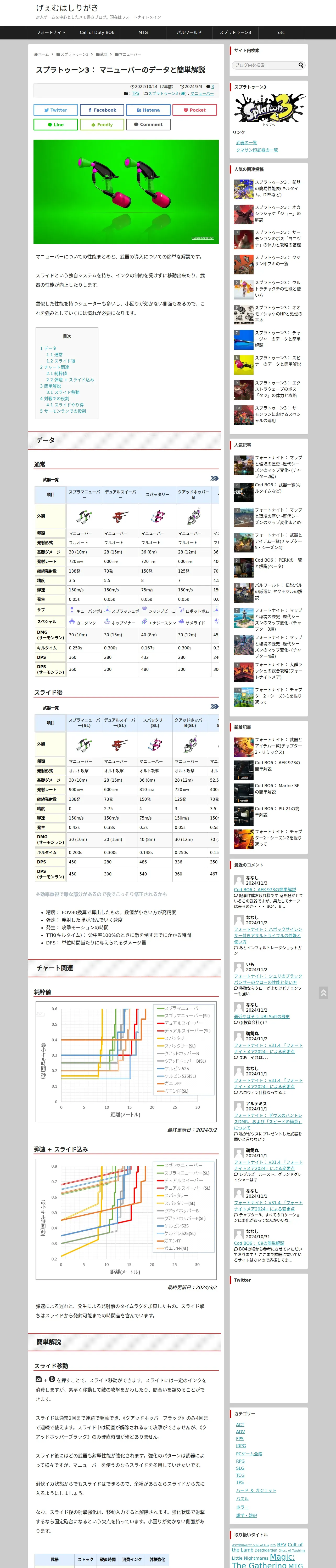The image size is (336, 1568).
Task: Click site title げぇむはしりがき
Action: (x=67, y=8)
